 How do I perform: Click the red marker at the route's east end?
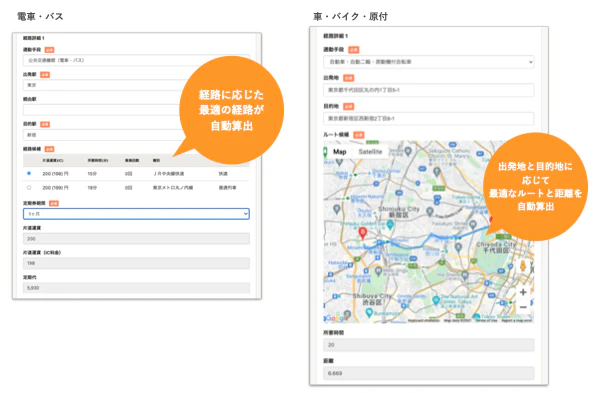point(491,220)
